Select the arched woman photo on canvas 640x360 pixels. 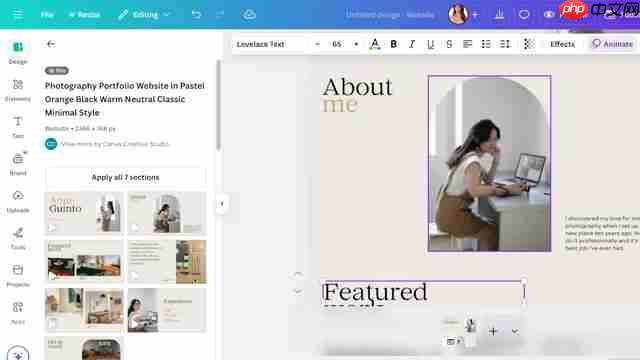click(489, 164)
